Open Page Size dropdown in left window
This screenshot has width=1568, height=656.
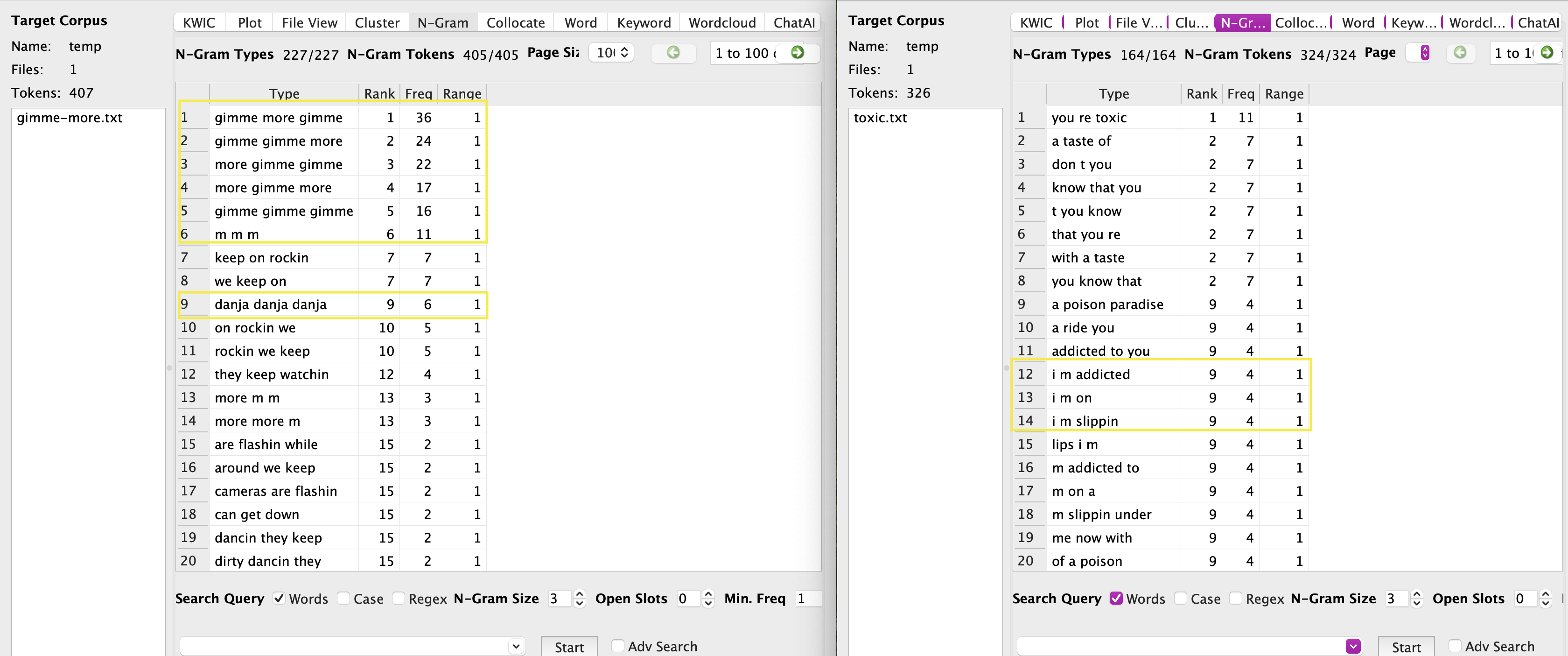[x=612, y=53]
